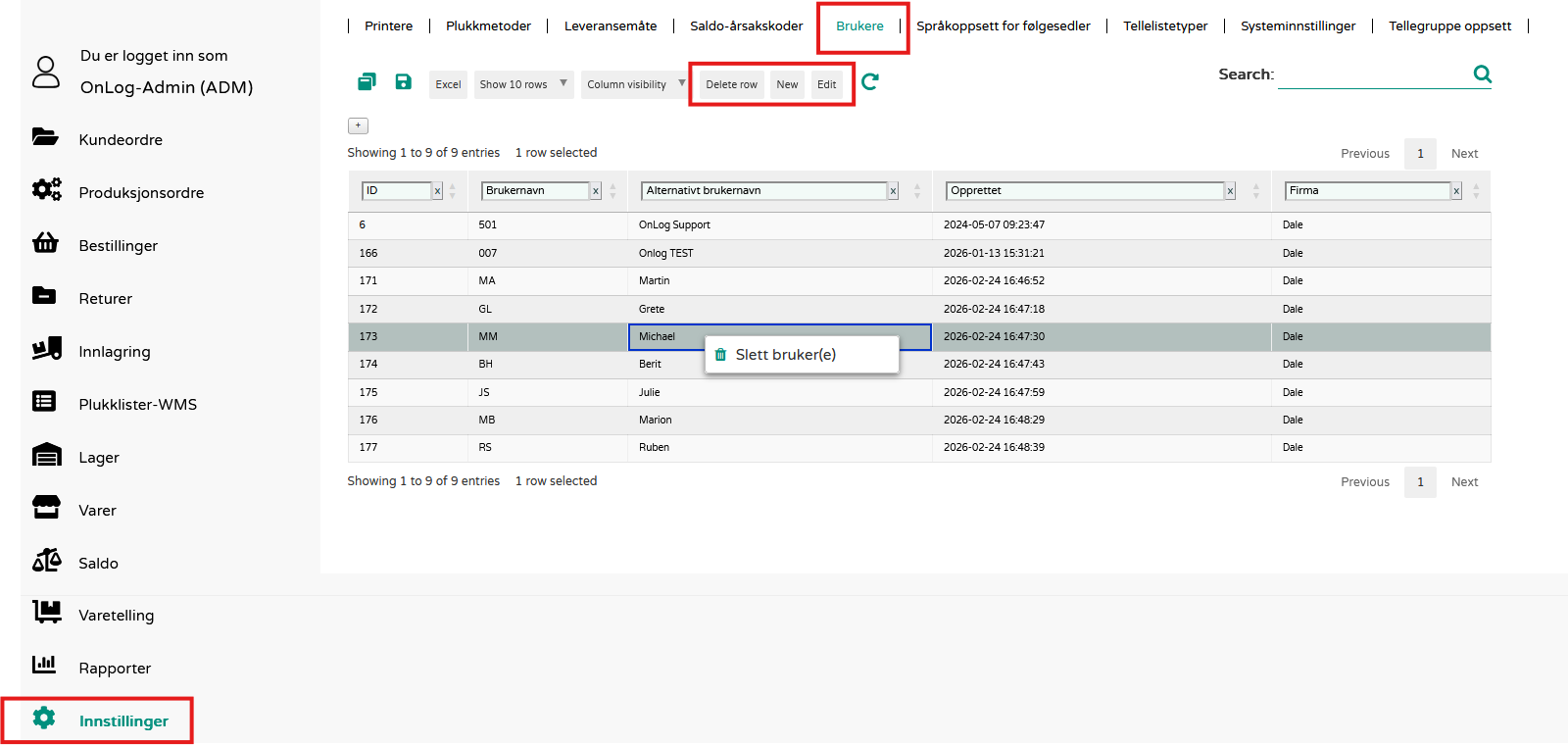Open Innstillinger gear in sidebar

tap(45, 719)
